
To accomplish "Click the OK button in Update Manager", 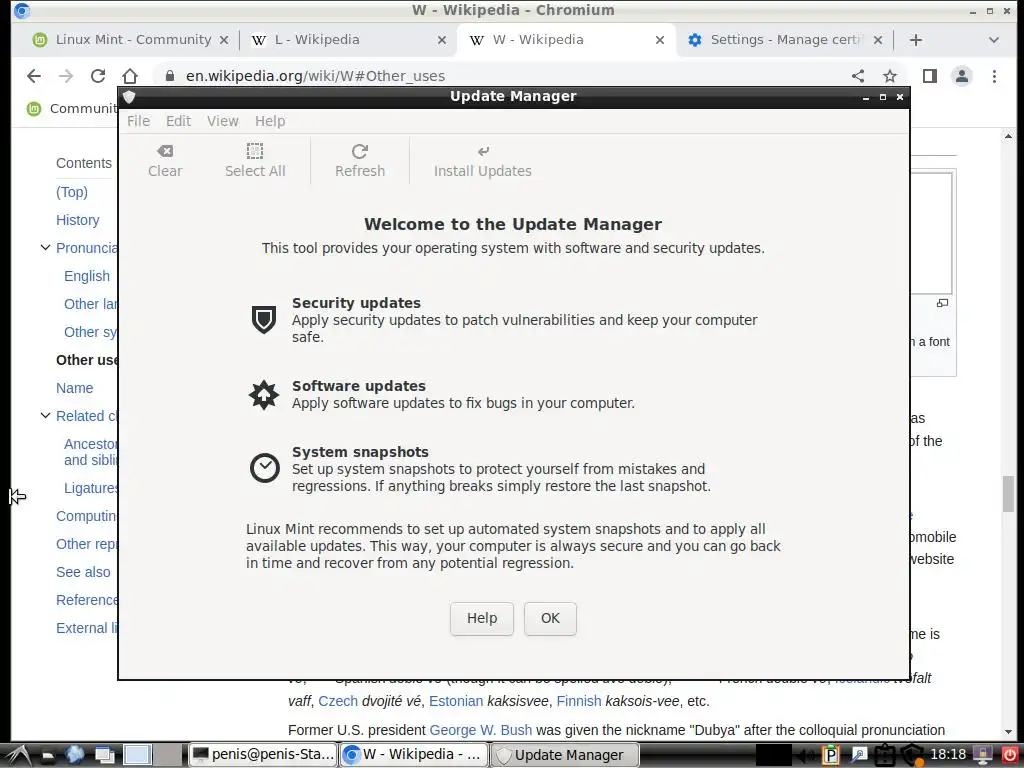I will click(x=550, y=618).
